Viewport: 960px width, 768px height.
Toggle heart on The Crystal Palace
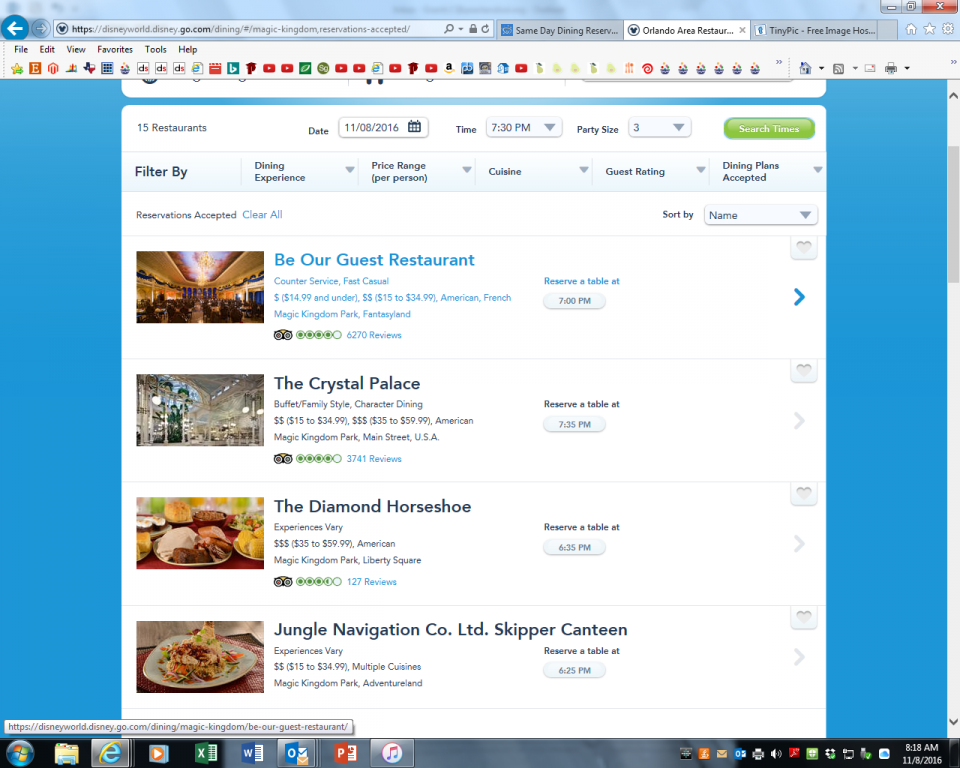[x=803, y=372]
